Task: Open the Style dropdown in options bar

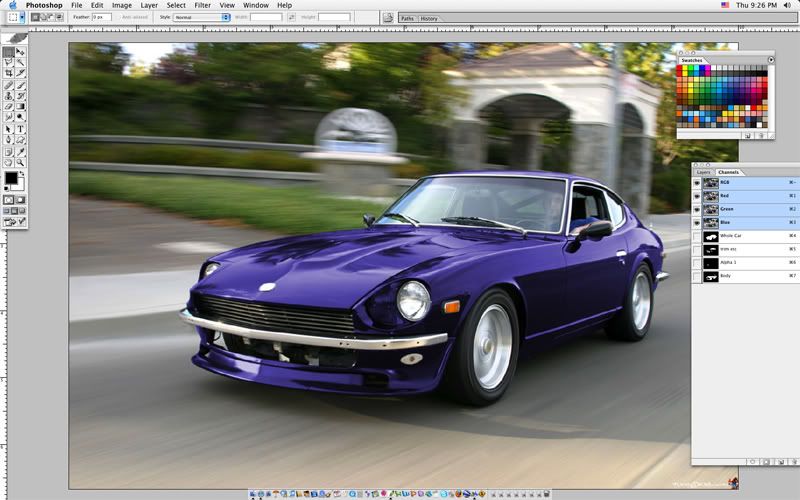Action: 201,17
